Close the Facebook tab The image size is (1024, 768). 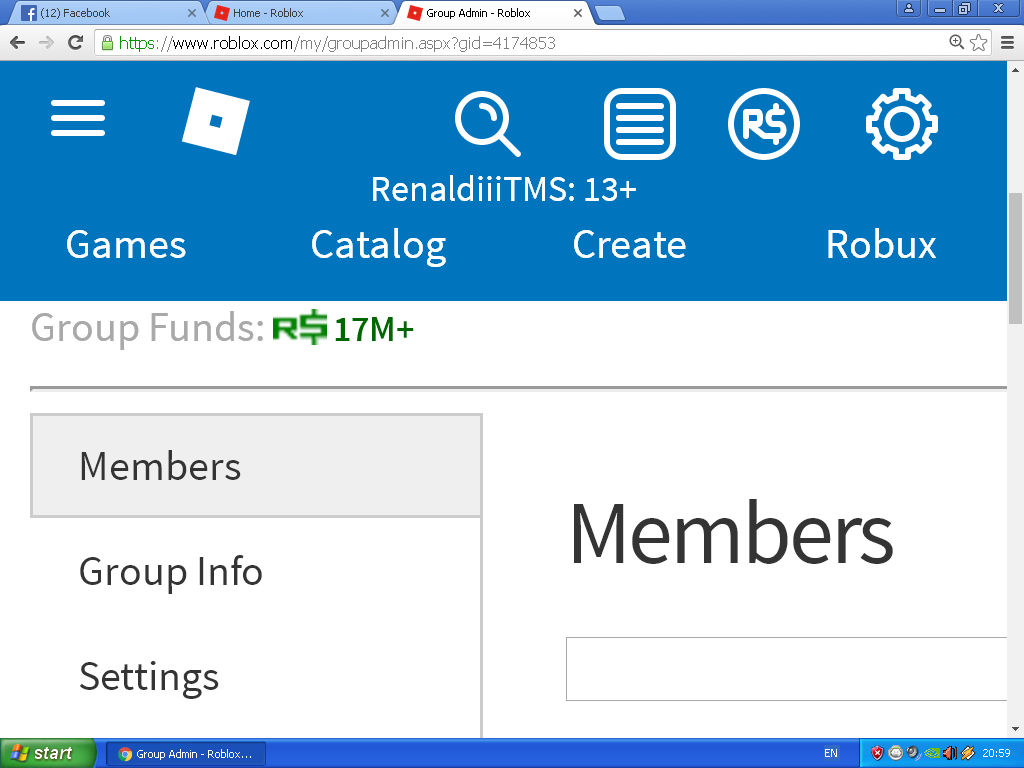[192, 13]
